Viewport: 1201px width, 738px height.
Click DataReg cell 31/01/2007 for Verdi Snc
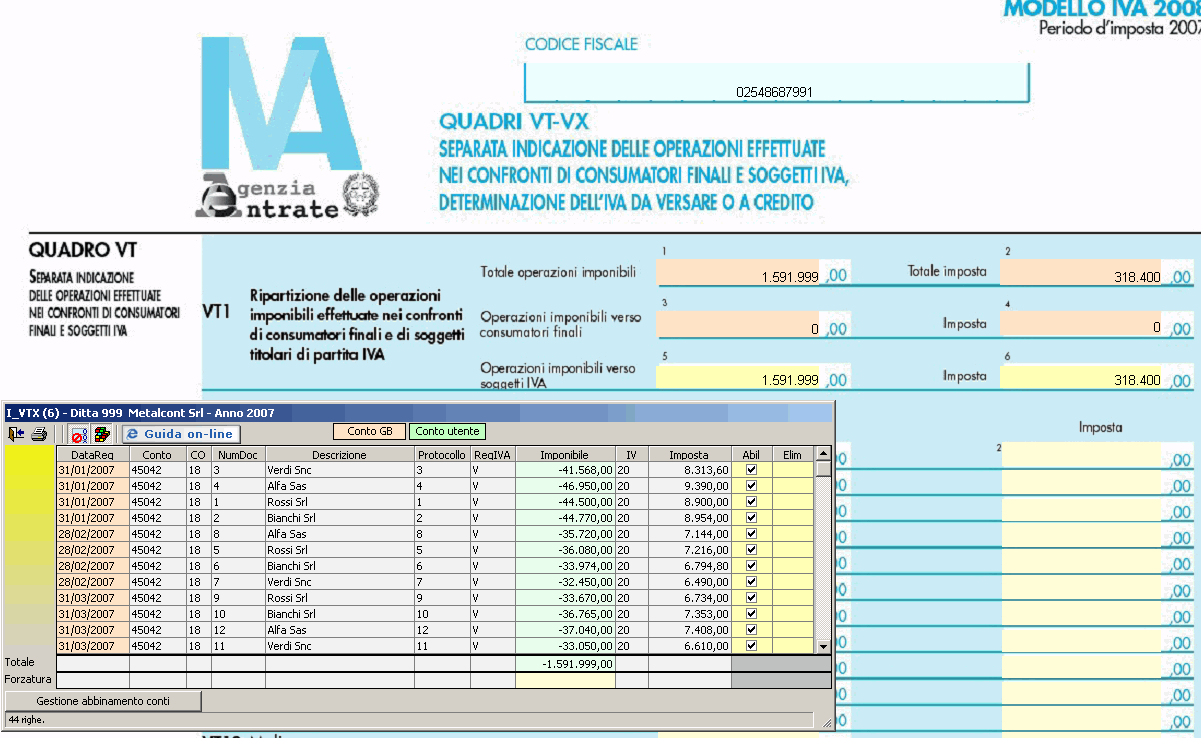pos(92,469)
